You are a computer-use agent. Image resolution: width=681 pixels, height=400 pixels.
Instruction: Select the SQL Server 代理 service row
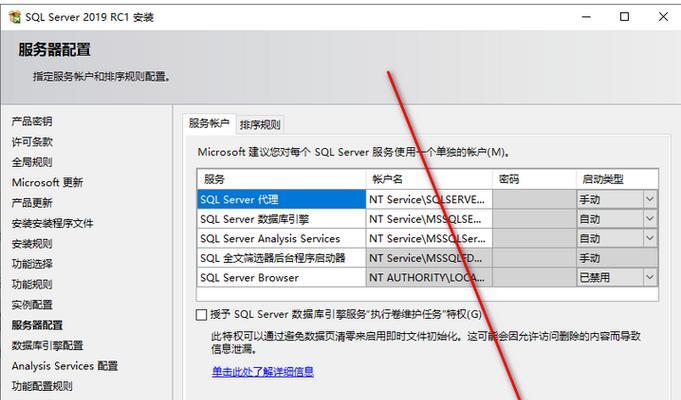[x=281, y=199]
